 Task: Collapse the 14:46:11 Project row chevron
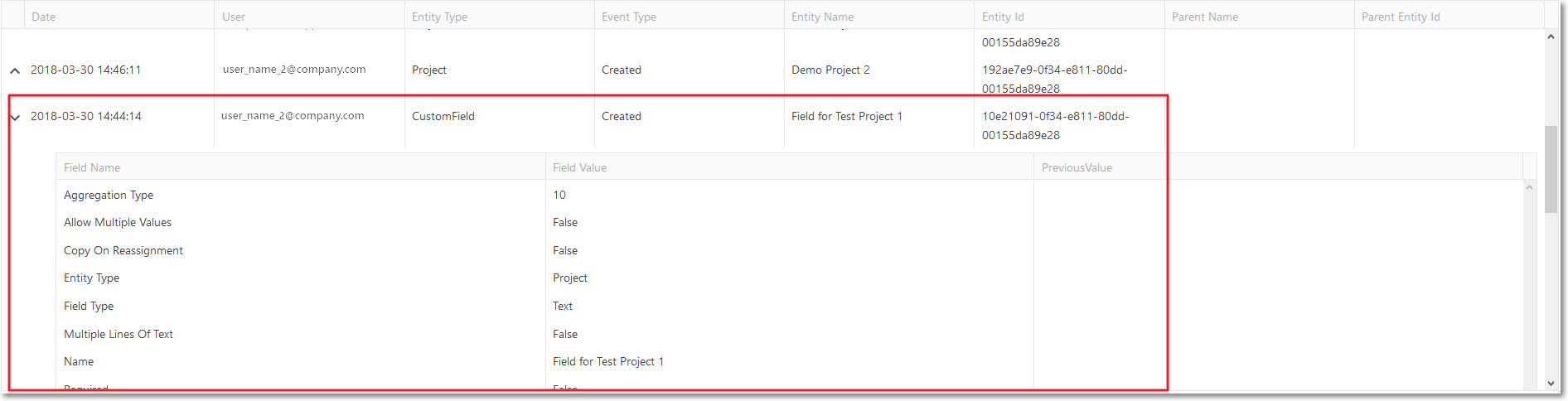15,70
